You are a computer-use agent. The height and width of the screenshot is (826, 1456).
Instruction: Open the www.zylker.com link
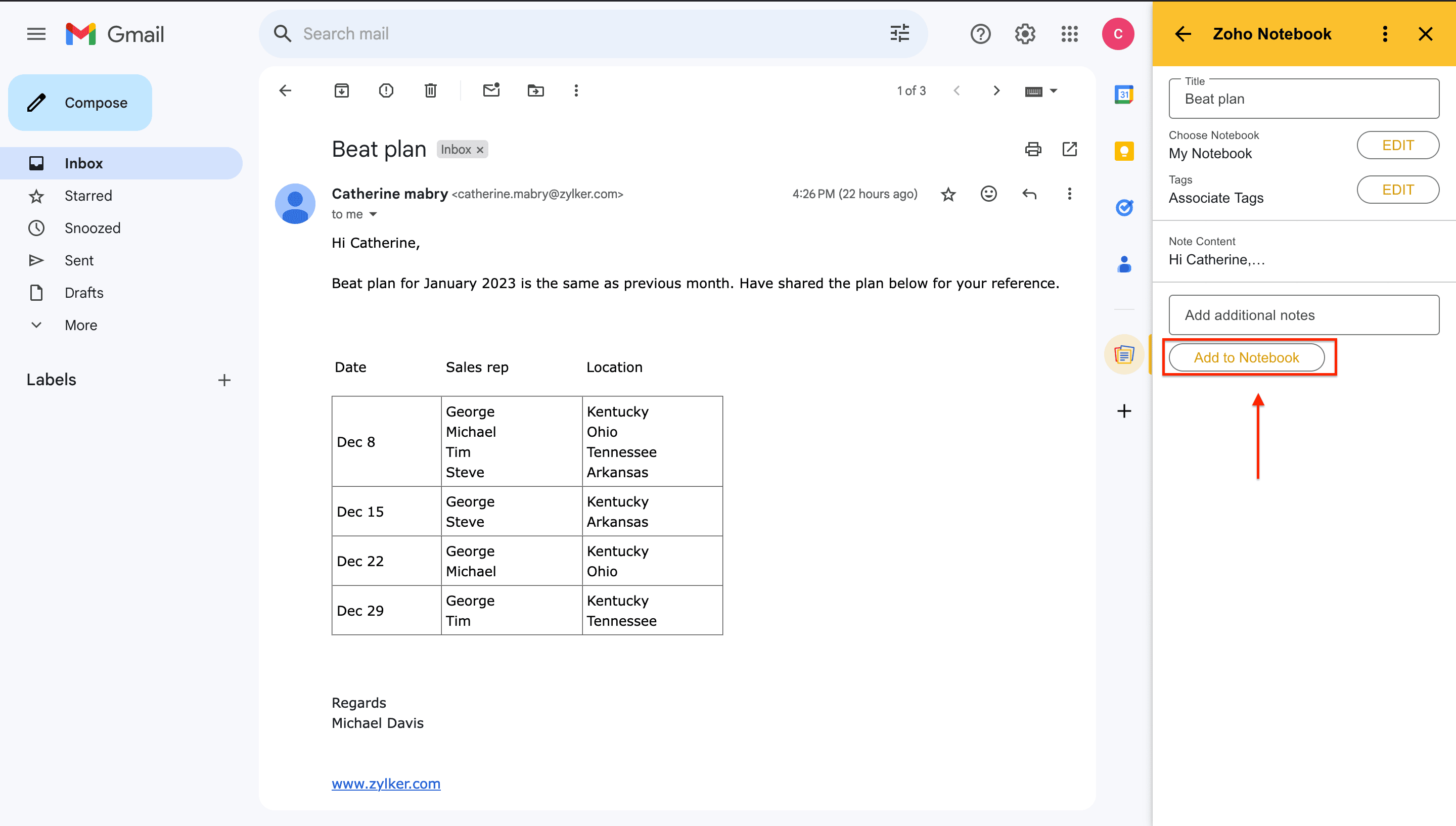point(386,784)
